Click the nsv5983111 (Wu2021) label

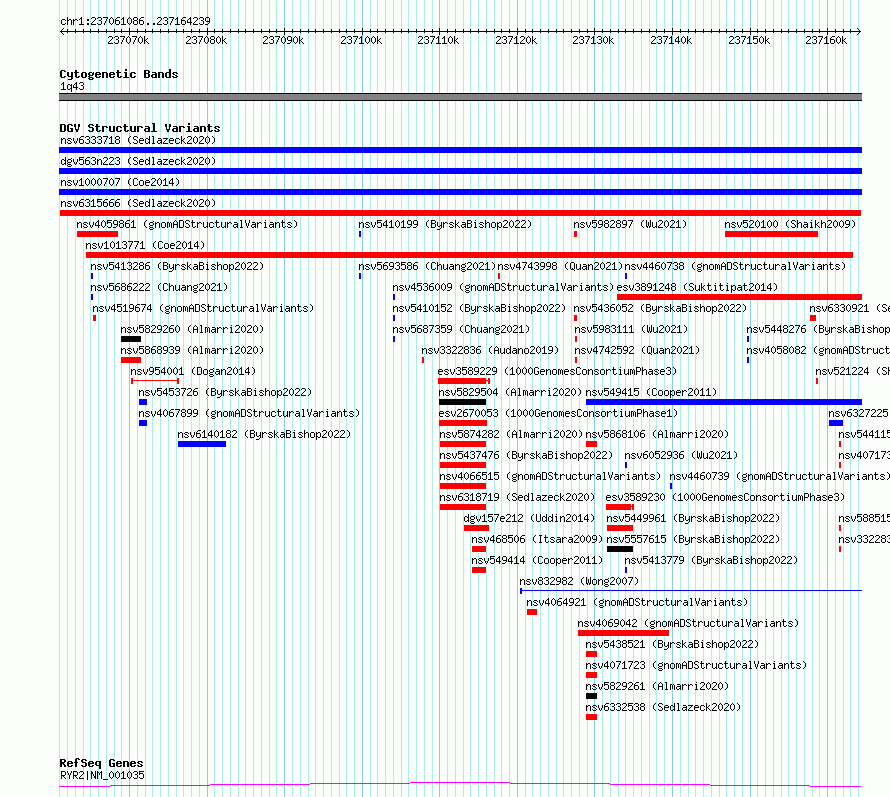tap(631, 329)
